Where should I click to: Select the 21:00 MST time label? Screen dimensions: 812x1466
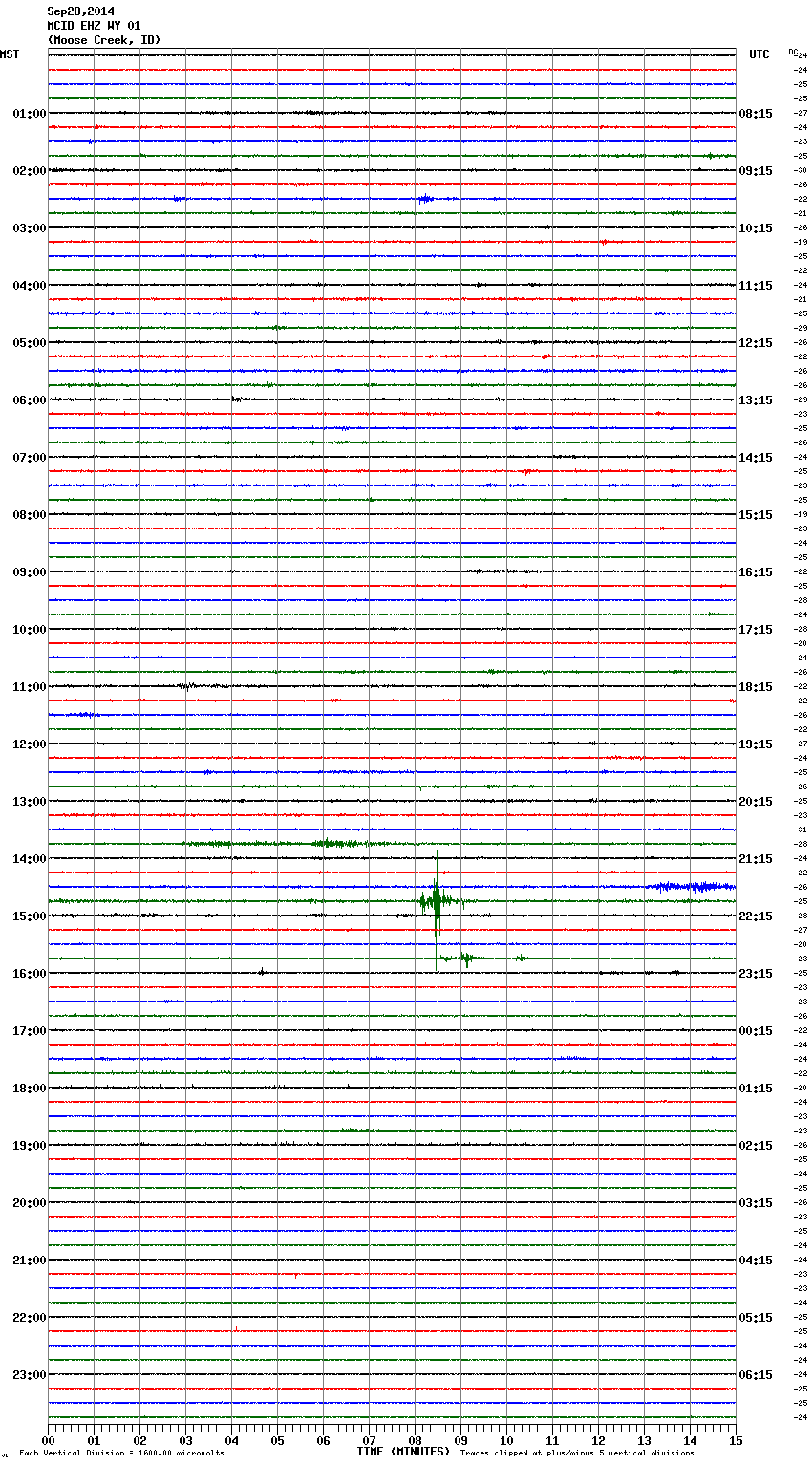[x=30, y=1261]
